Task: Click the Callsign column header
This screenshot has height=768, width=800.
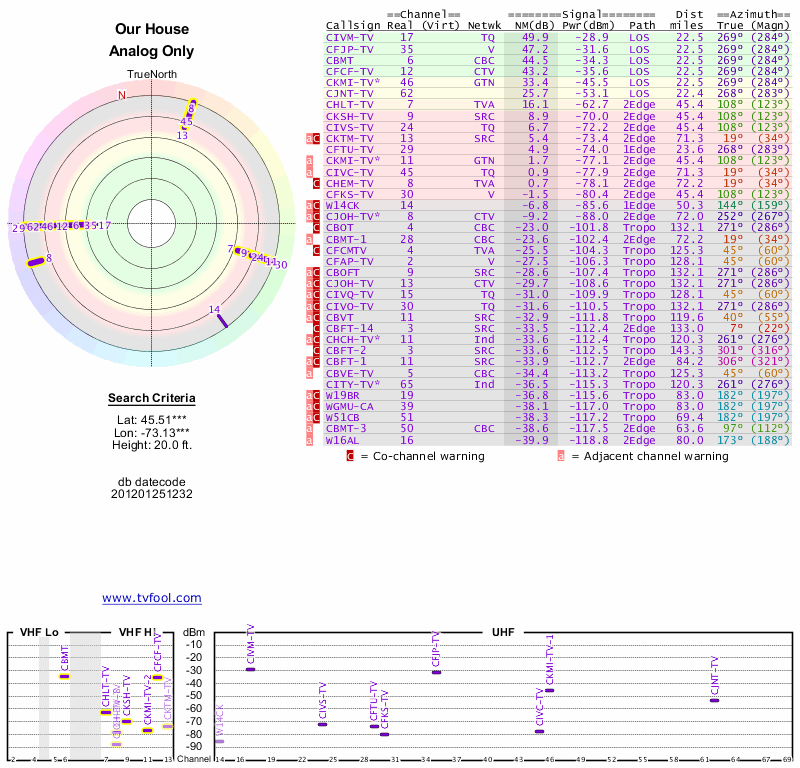Action: pos(353,26)
